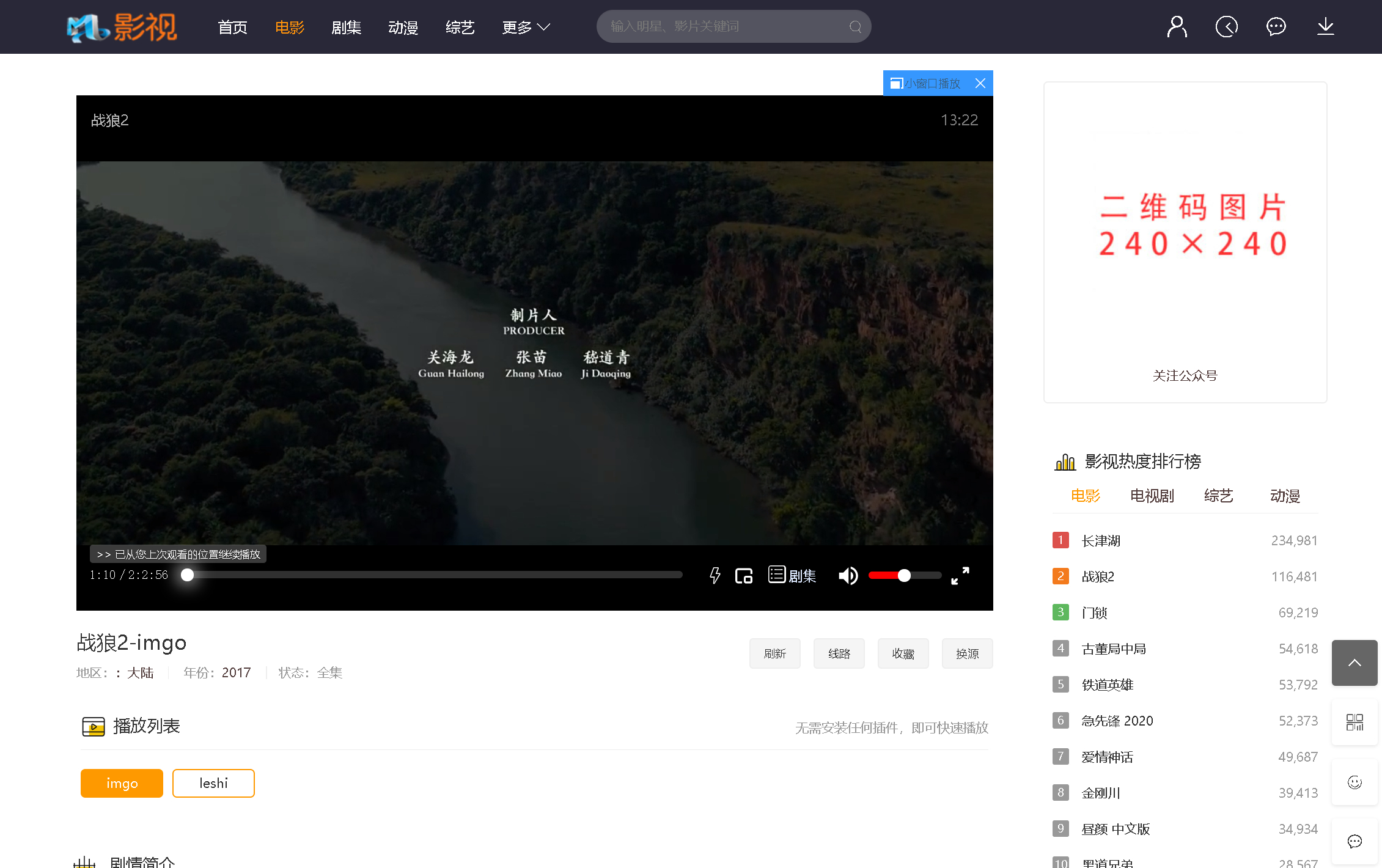
Task: Open the 剧集 episode list in player
Action: (792, 575)
